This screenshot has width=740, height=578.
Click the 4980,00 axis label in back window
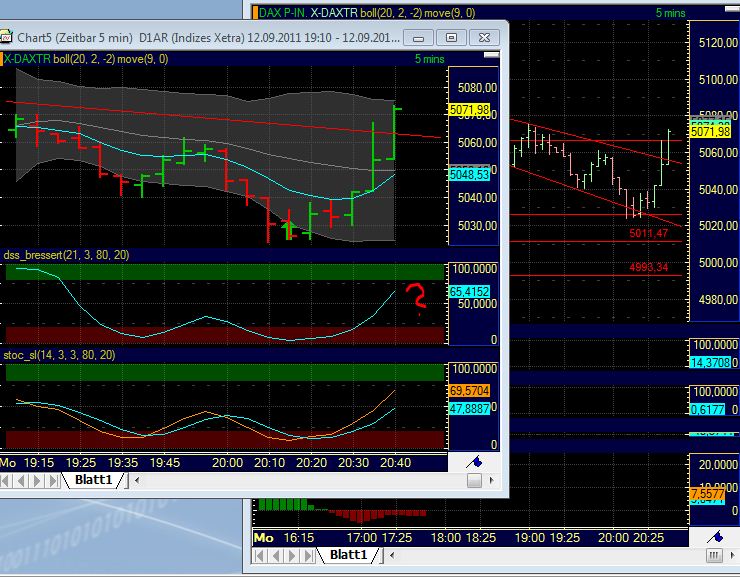(x=718, y=299)
